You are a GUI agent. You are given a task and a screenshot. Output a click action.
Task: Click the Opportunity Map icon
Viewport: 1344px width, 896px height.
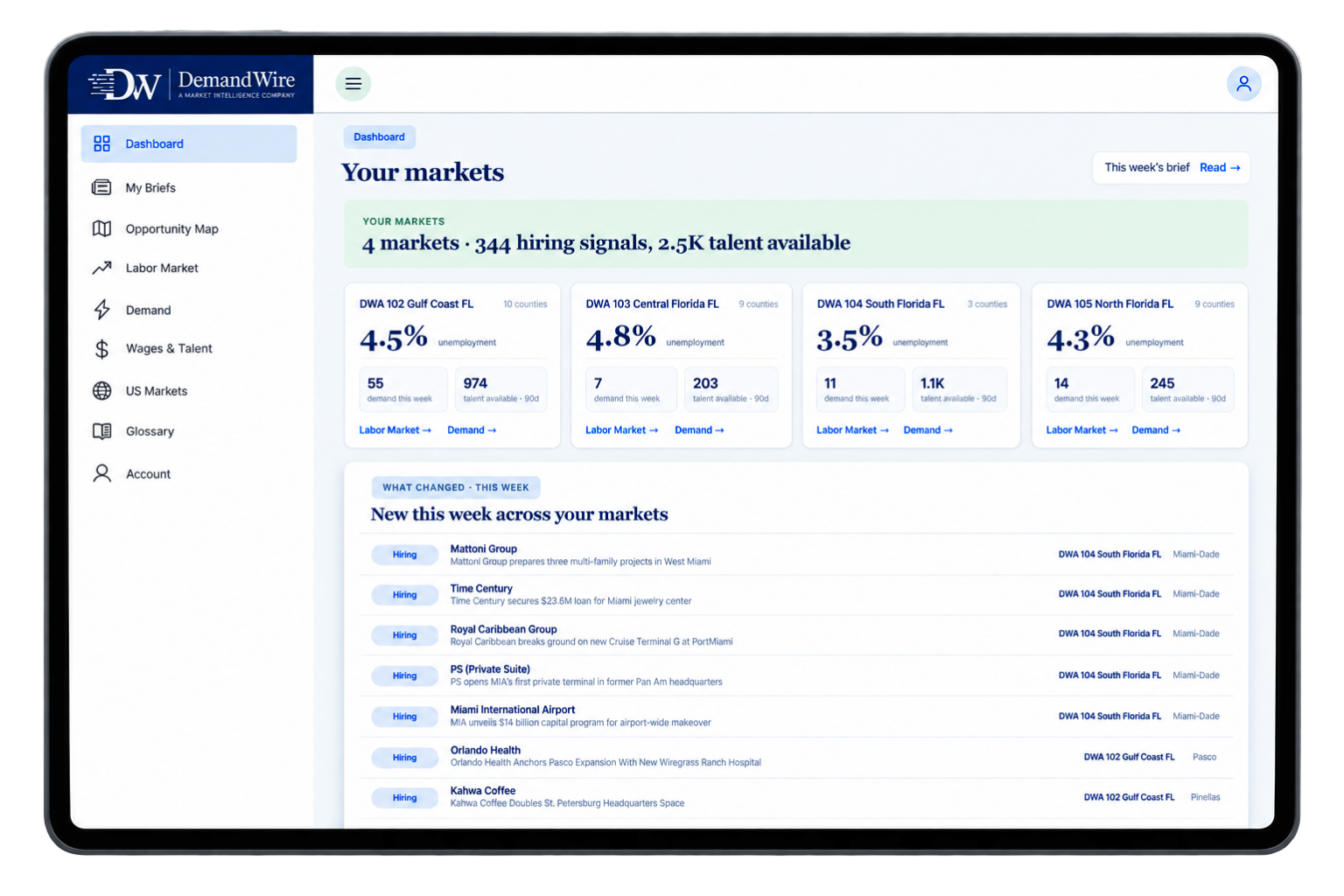[x=102, y=228]
